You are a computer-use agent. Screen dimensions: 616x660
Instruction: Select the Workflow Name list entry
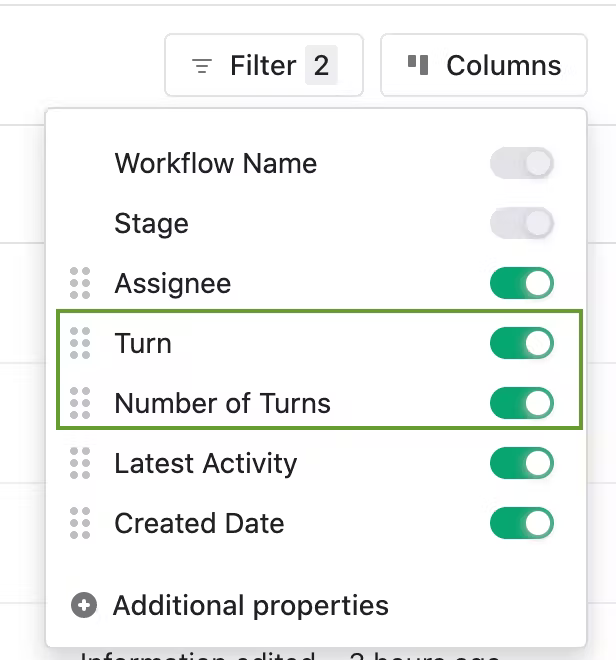(x=216, y=163)
